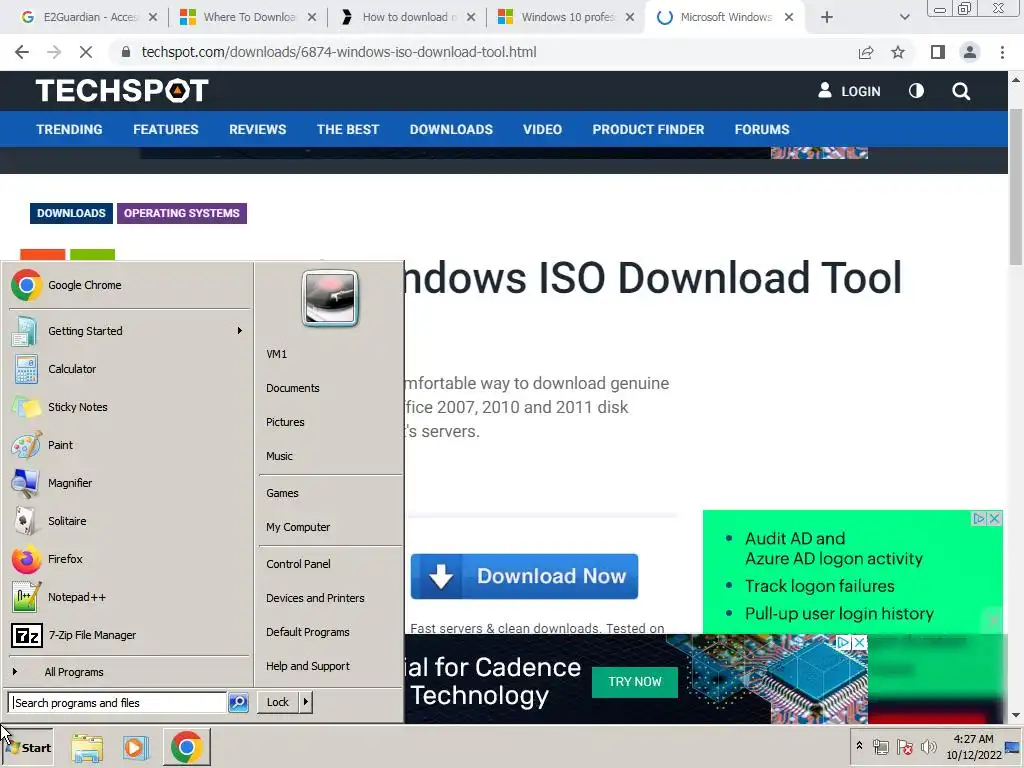Click the TRY NOW ad button

(635, 682)
